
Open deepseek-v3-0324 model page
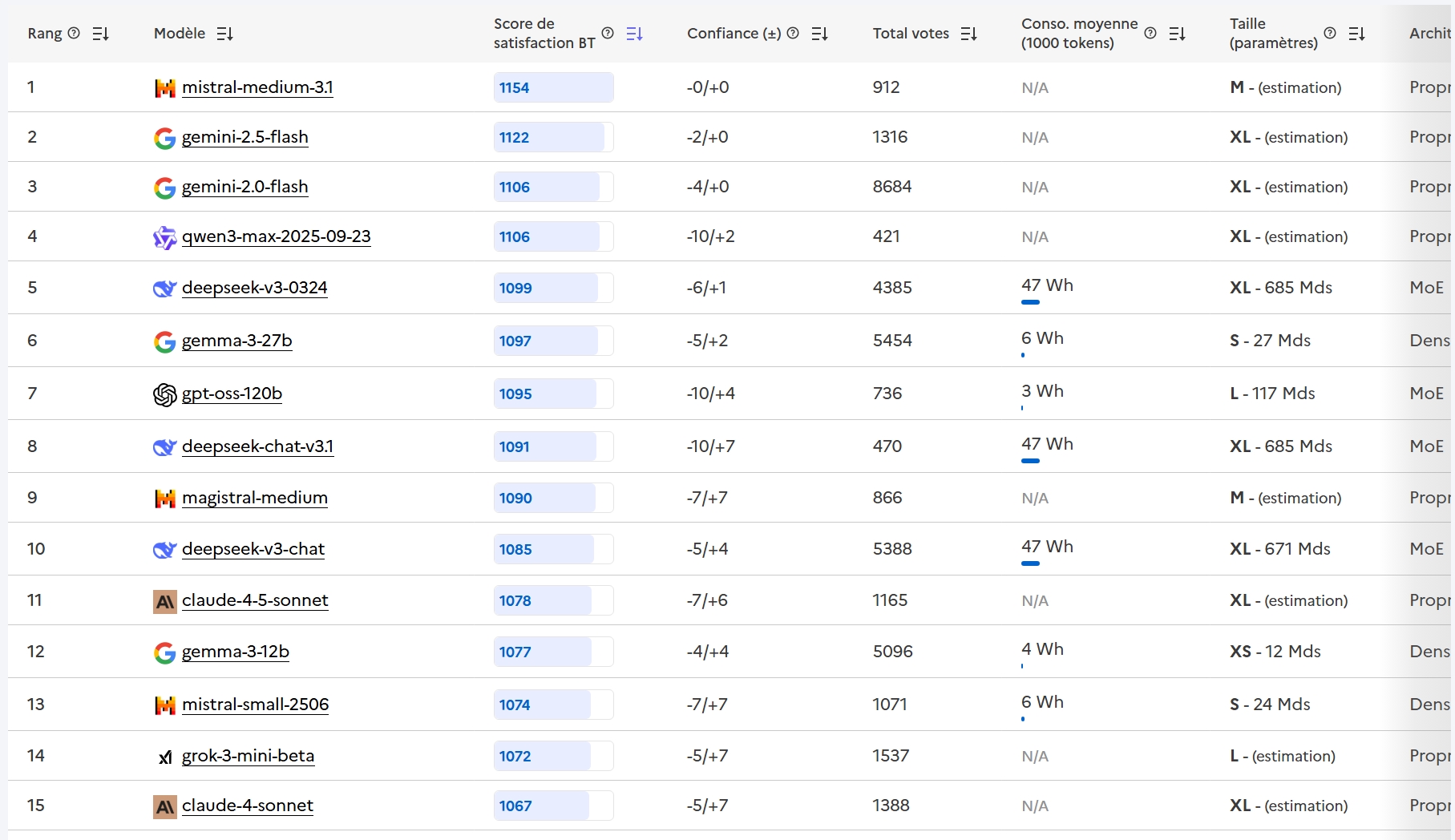point(254,288)
